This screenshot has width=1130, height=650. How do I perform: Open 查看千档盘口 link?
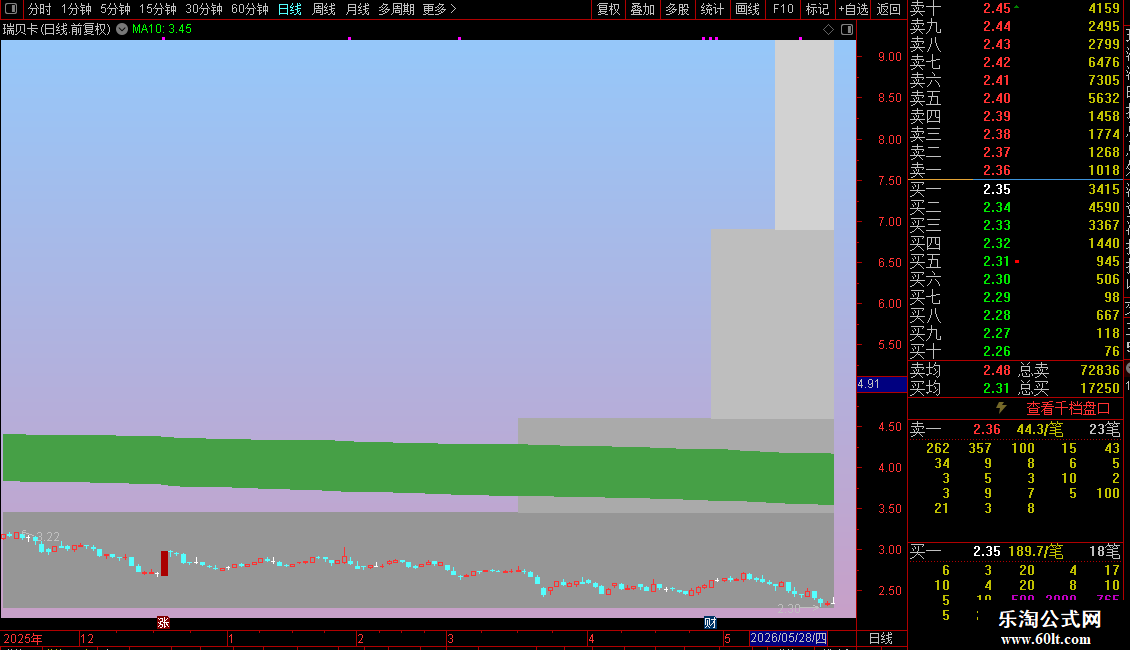tap(1068, 409)
